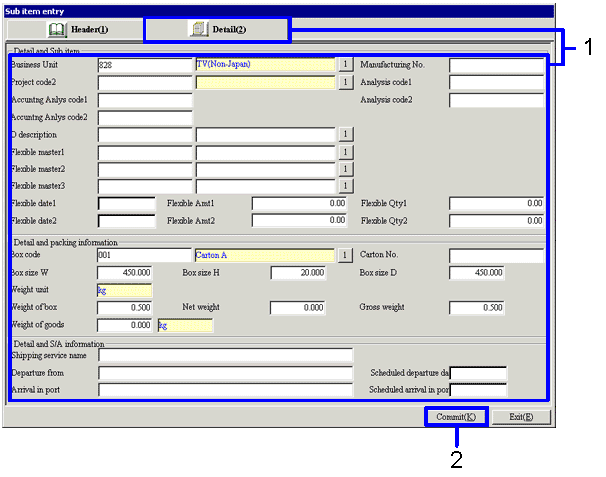Select the Flexible date1 field
The height and width of the screenshot is (477, 606).
(x=126, y=204)
